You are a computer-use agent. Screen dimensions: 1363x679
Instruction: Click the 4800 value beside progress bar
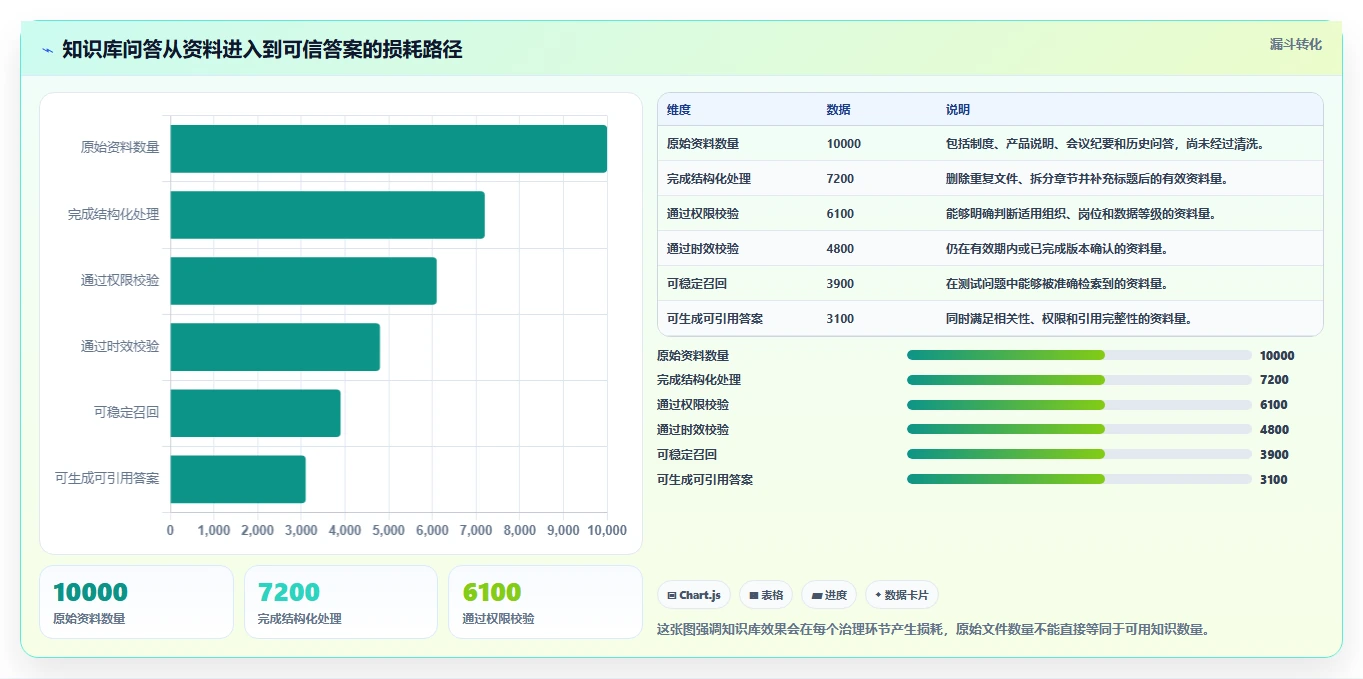pyautogui.click(x=1274, y=430)
